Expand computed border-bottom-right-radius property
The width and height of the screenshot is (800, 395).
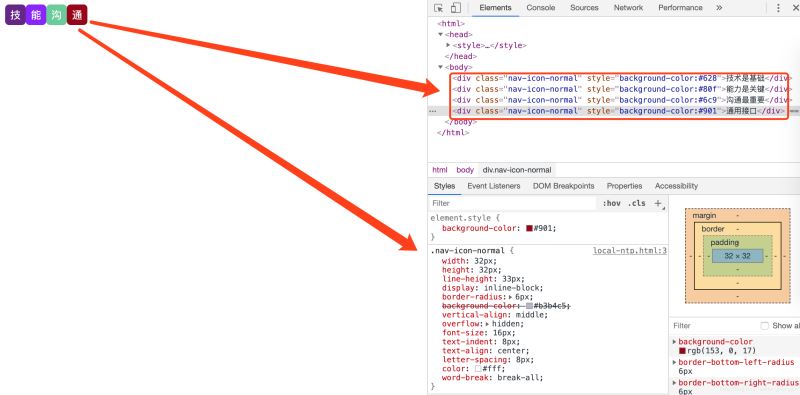[675, 382]
